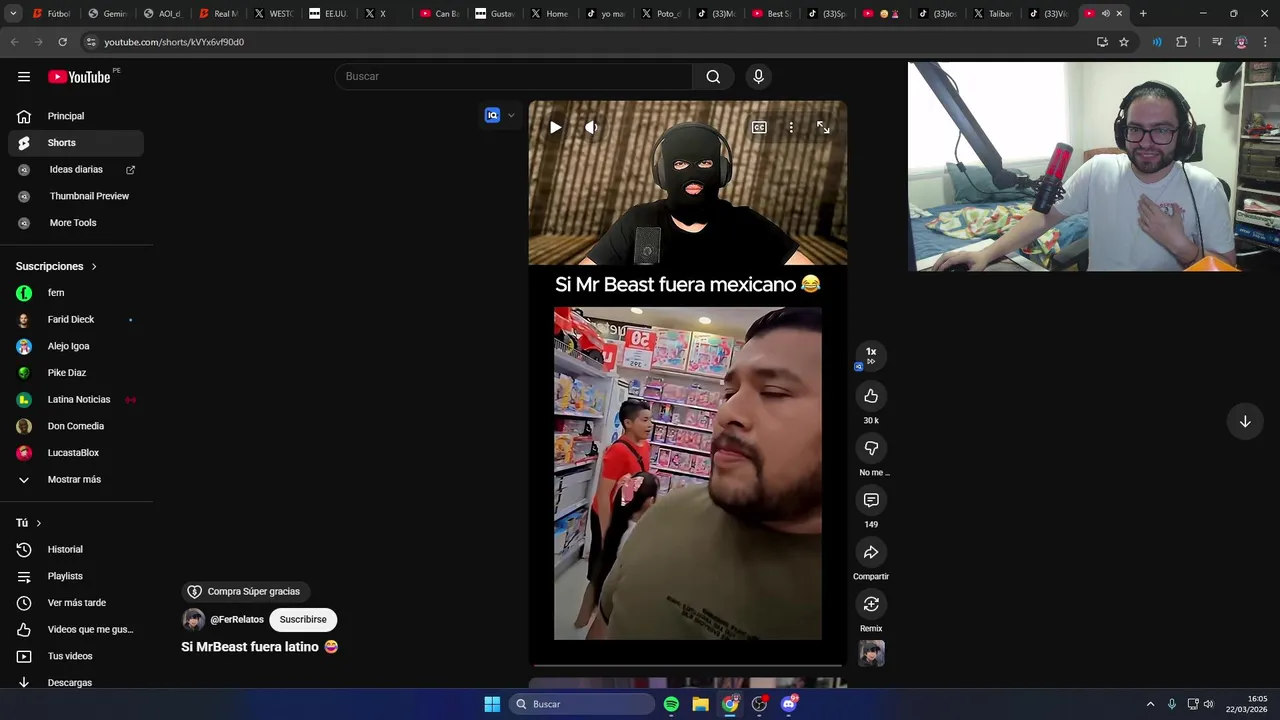Expand subscriptions with Mostrar más
Screen dimensions: 1280x720
[x=76, y=480]
